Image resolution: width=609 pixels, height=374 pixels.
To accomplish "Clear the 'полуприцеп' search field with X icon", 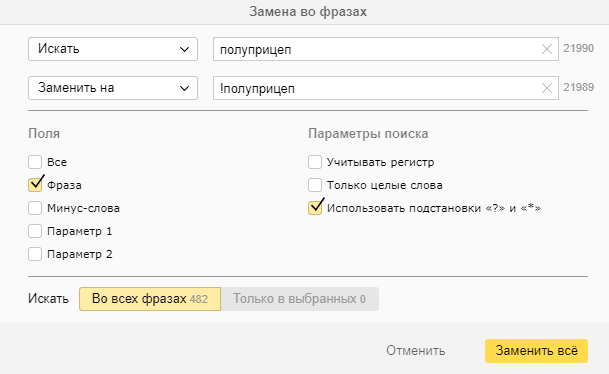I will click(x=546, y=49).
